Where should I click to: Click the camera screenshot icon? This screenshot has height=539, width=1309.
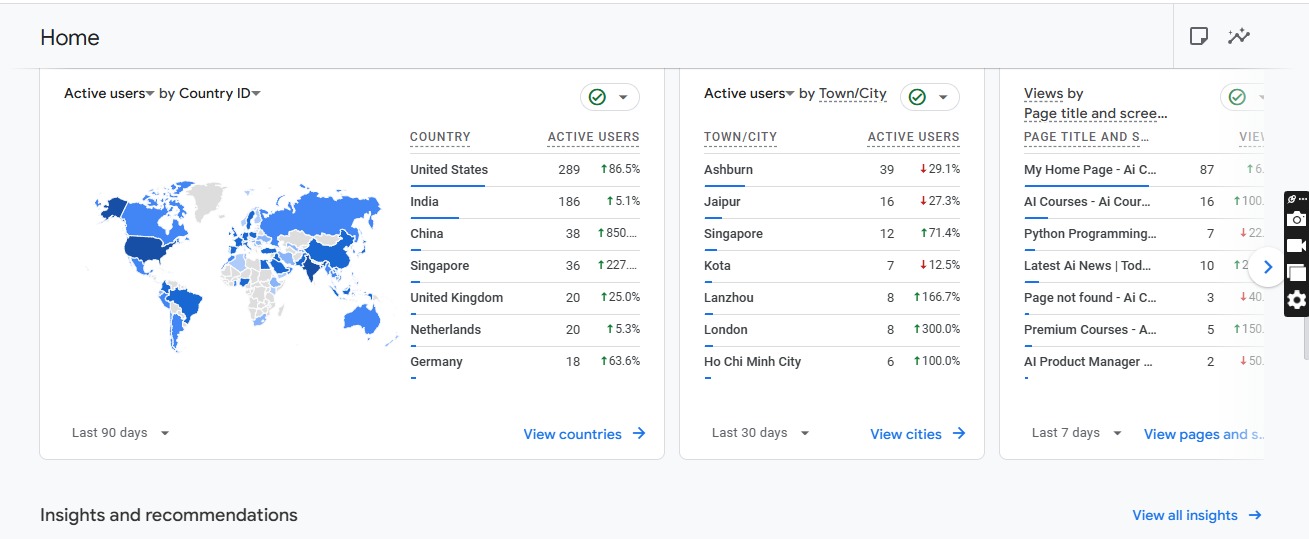tap(1296, 219)
